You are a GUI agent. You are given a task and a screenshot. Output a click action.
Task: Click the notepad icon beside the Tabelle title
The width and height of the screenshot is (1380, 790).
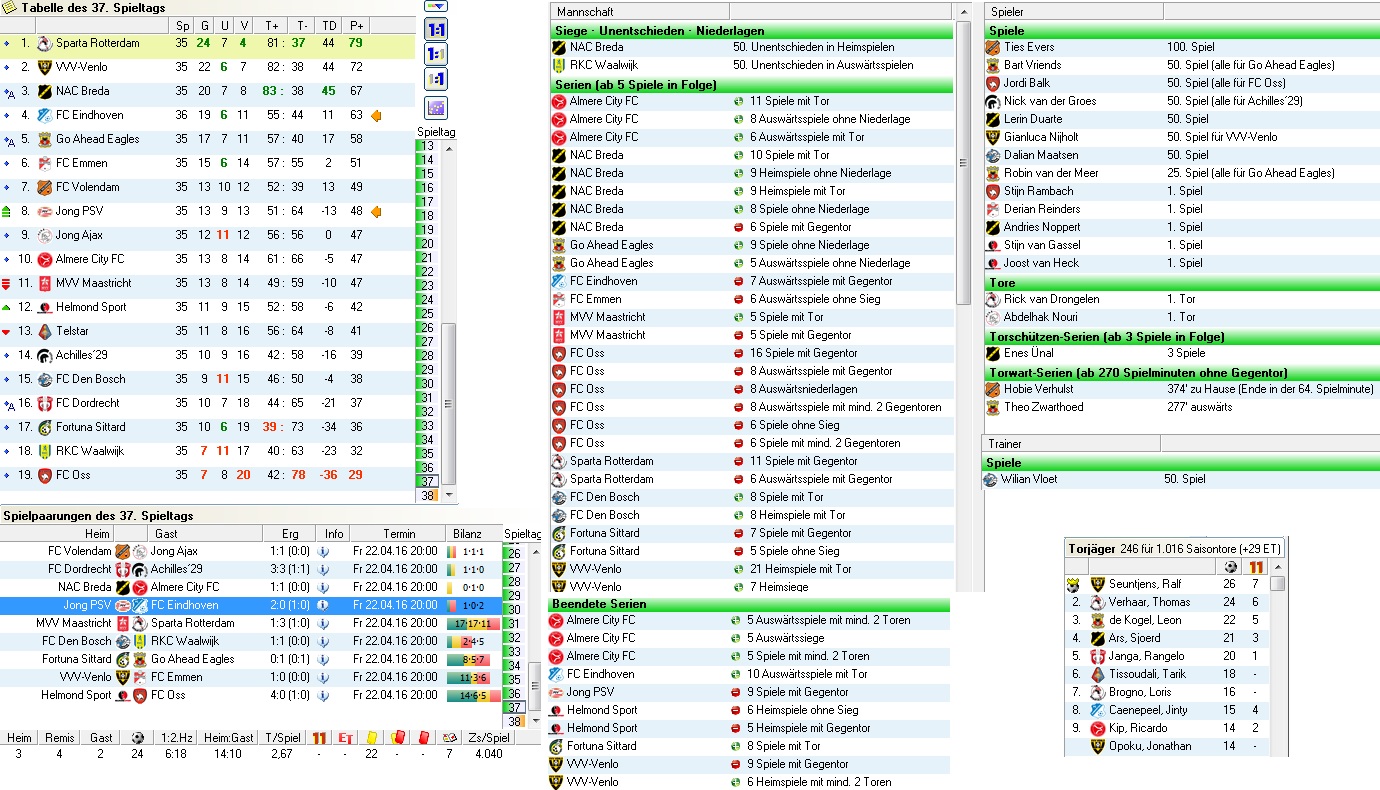coord(11,7)
